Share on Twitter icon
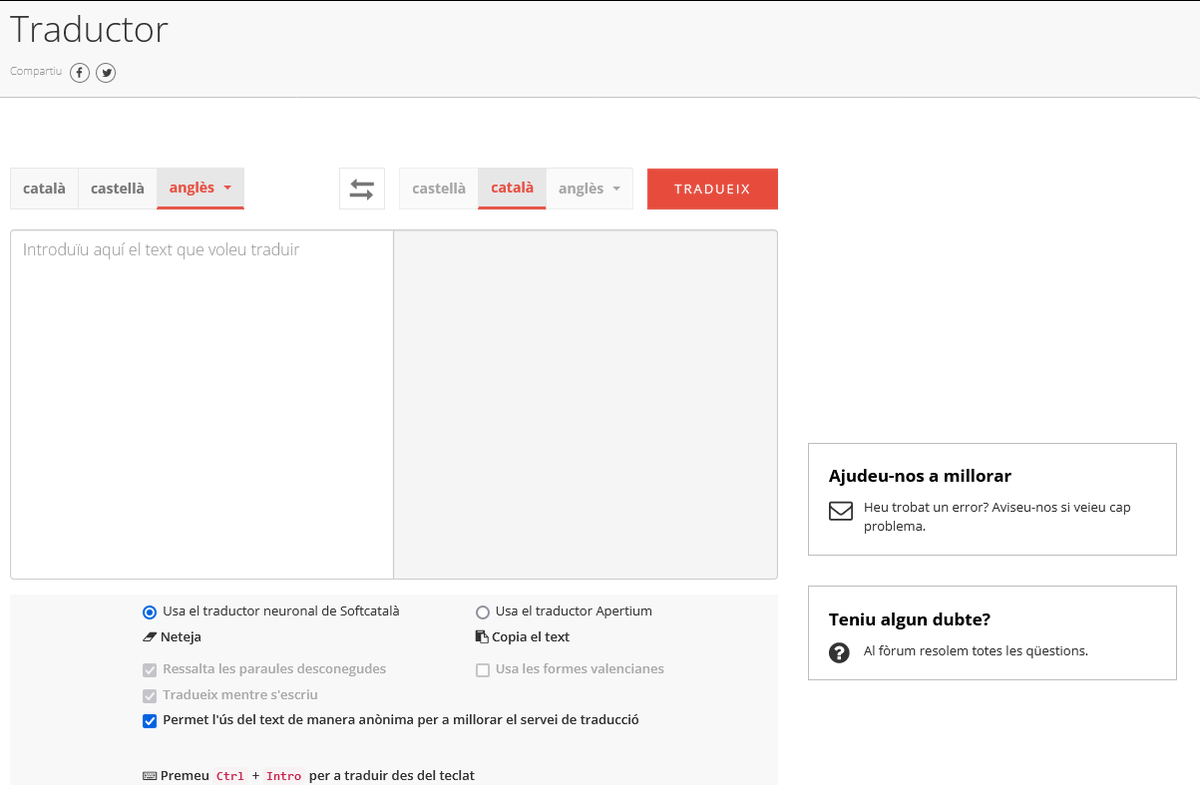Viewport: 1200px width, 809px height. 106,73
